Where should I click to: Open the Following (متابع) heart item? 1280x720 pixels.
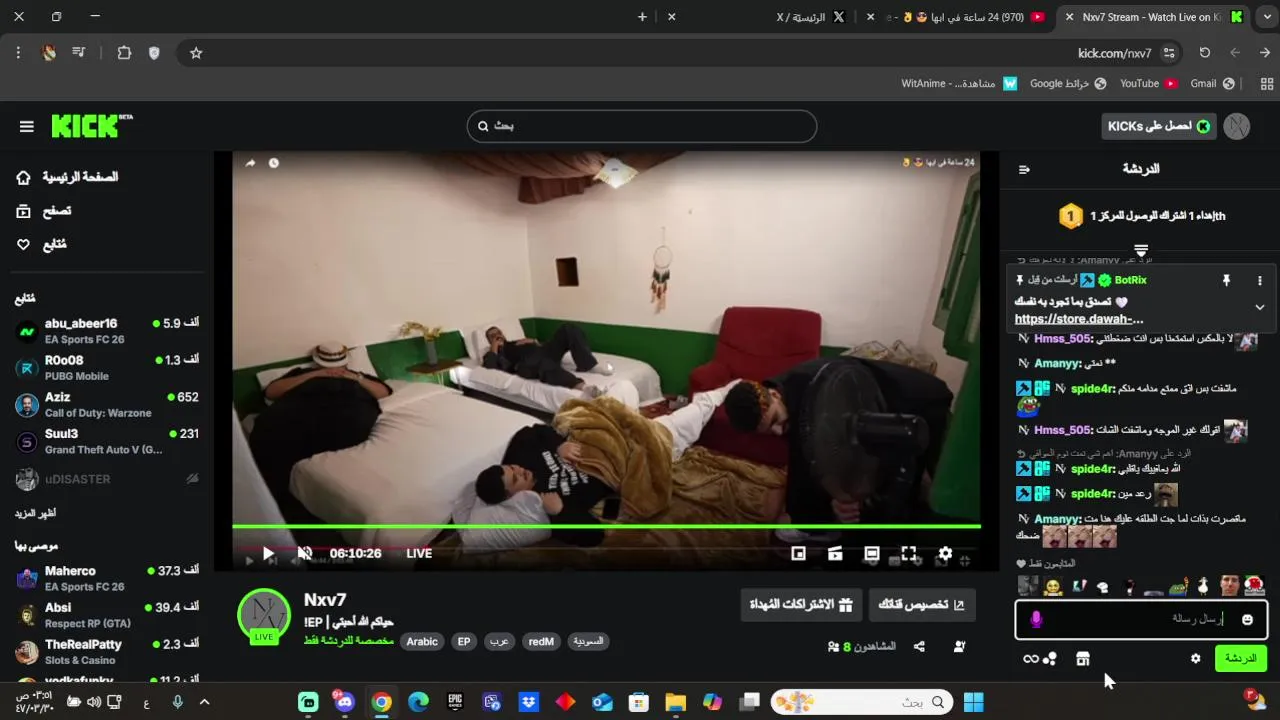[41, 244]
